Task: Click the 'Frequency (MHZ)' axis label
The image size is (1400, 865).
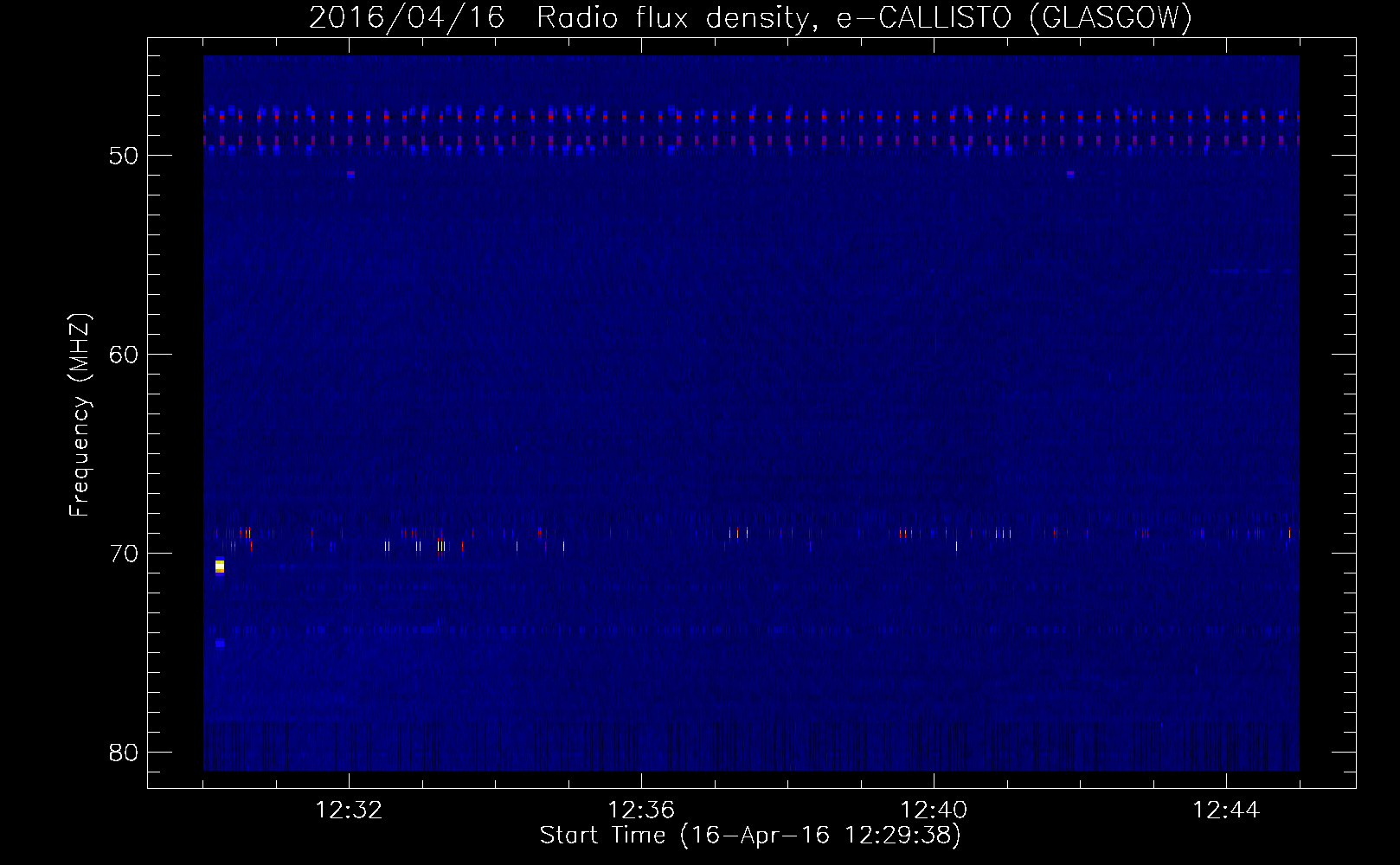Action: [79, 415]
